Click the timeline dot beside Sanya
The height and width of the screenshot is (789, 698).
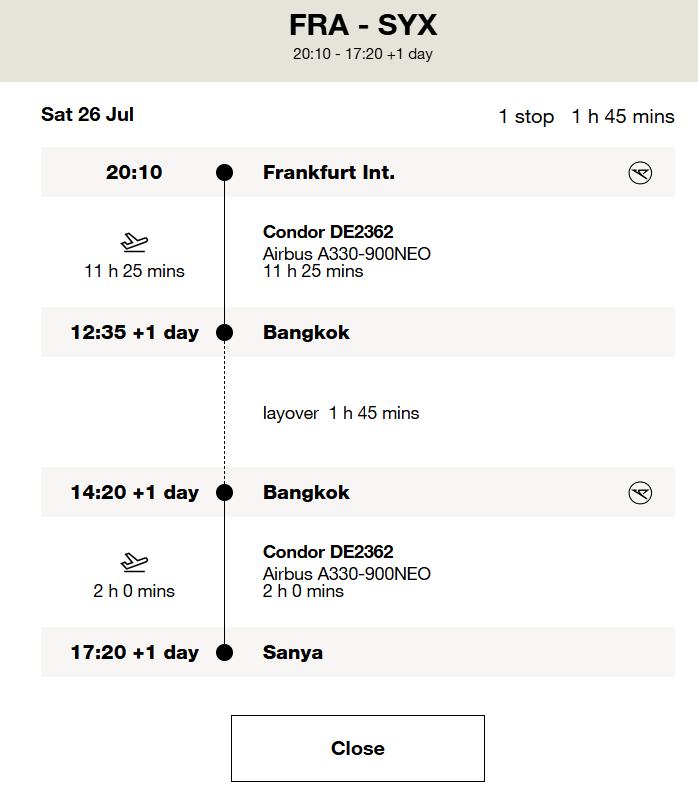[225, 653]
